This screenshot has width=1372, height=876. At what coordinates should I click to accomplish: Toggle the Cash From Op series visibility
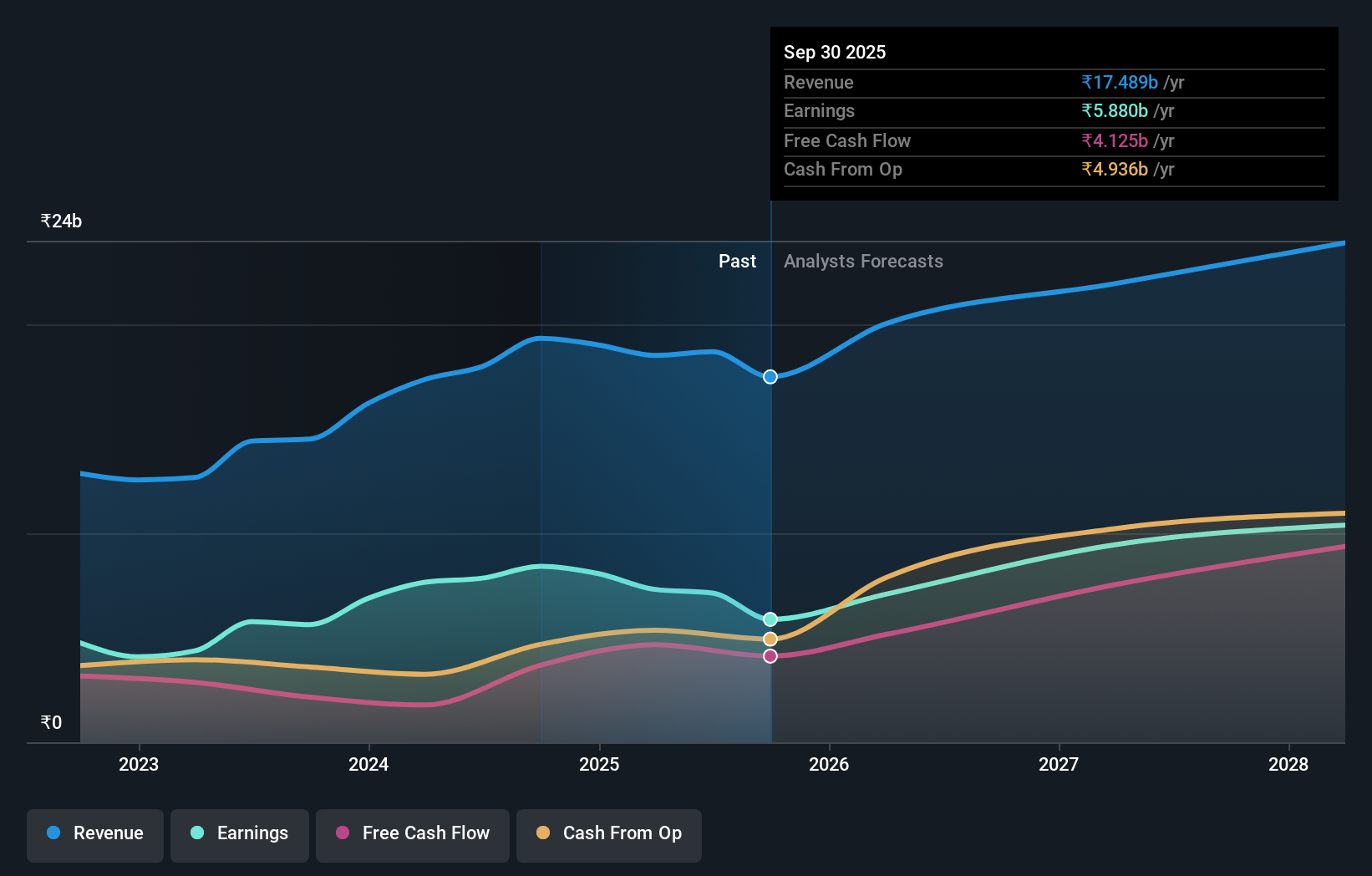pyautogui.click(x=608, y=833)
